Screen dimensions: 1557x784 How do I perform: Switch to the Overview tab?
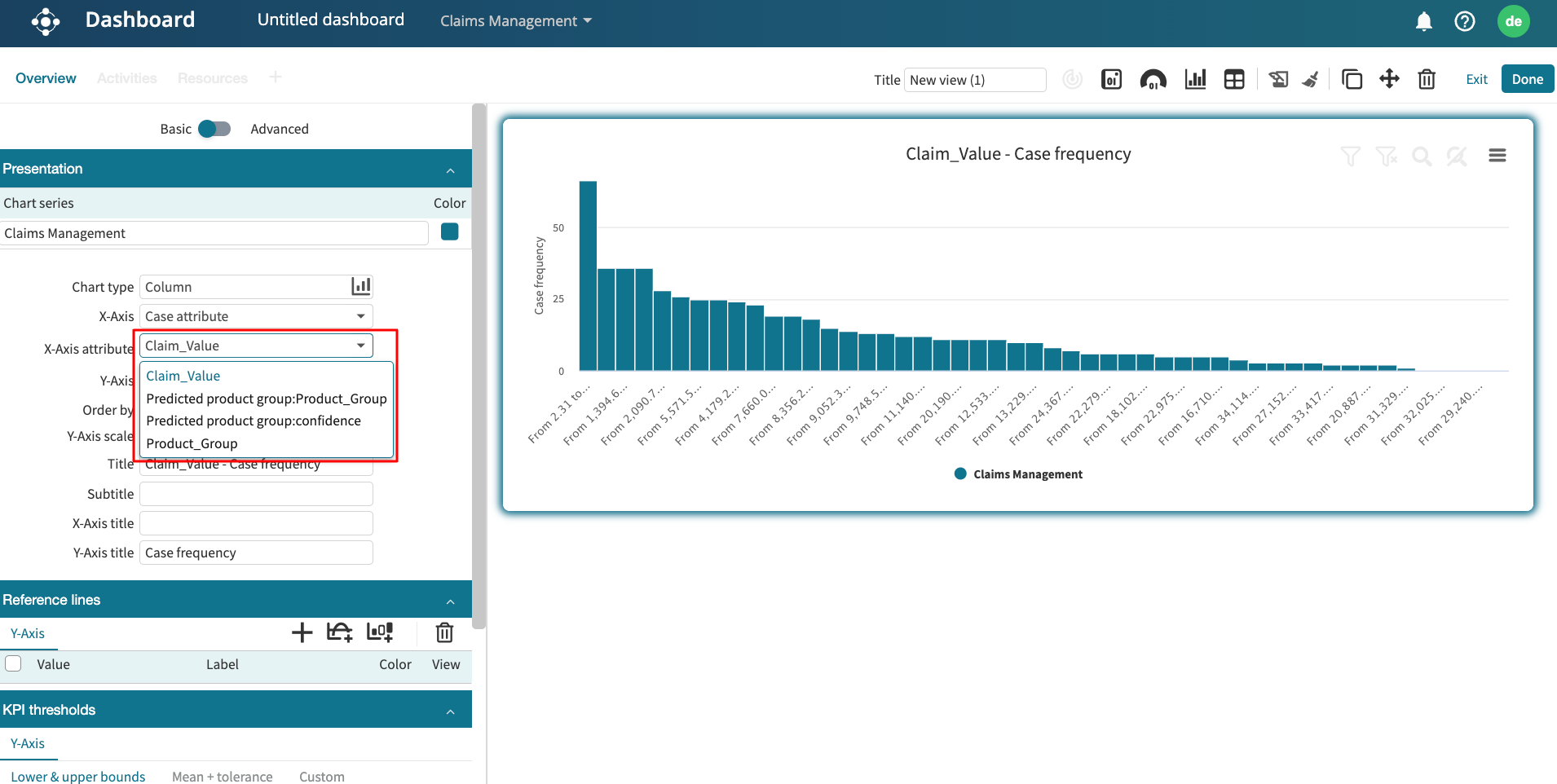46,78
